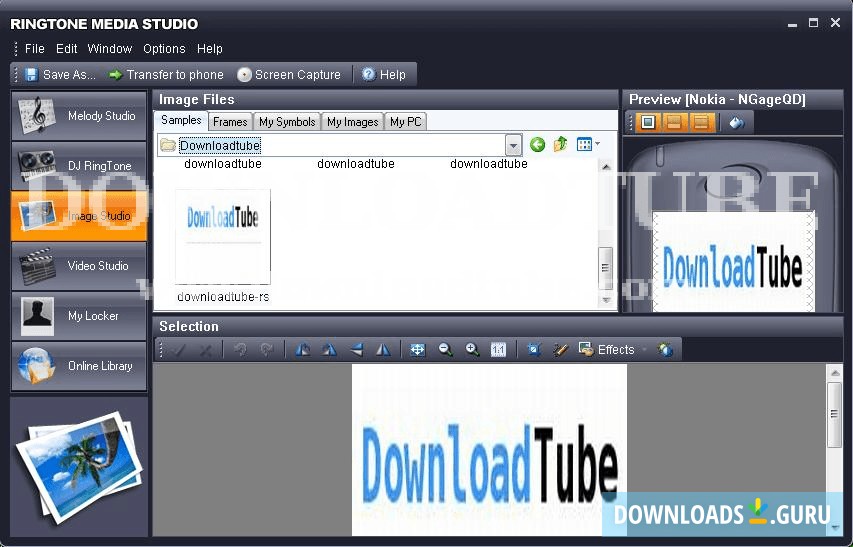Switch to the My Symbols tab
The width and height of the screenshot is (853, 547).
point(287,122)
